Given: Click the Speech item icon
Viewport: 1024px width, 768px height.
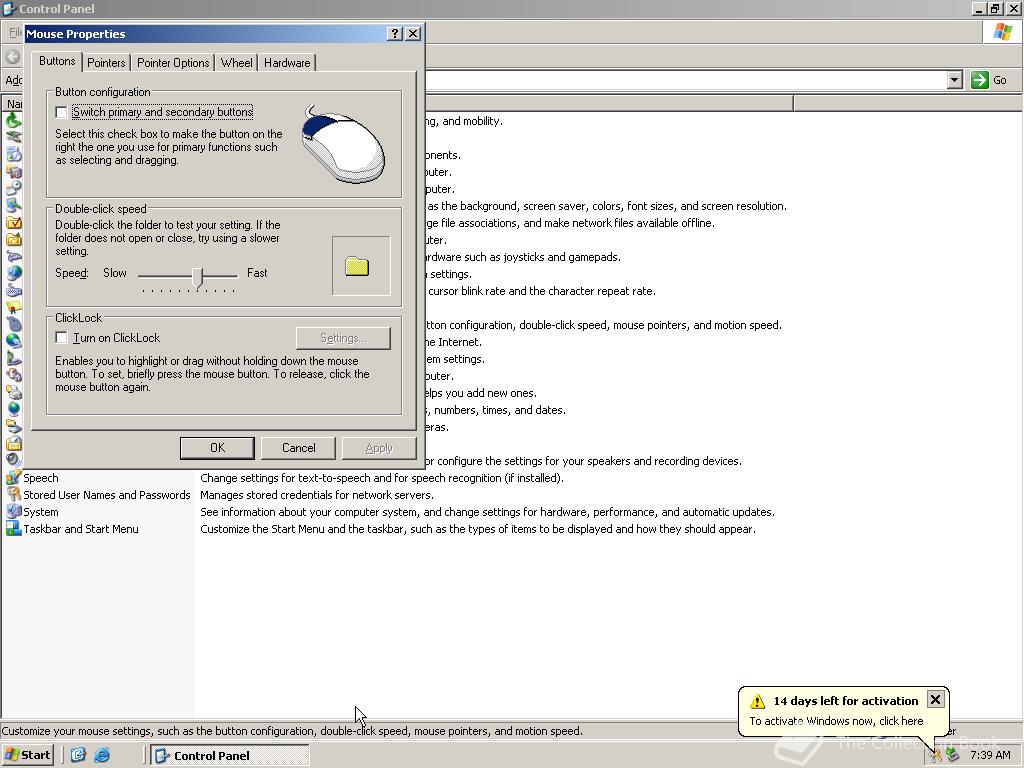Looking at the screenshot, I should (x=14, y=477).
